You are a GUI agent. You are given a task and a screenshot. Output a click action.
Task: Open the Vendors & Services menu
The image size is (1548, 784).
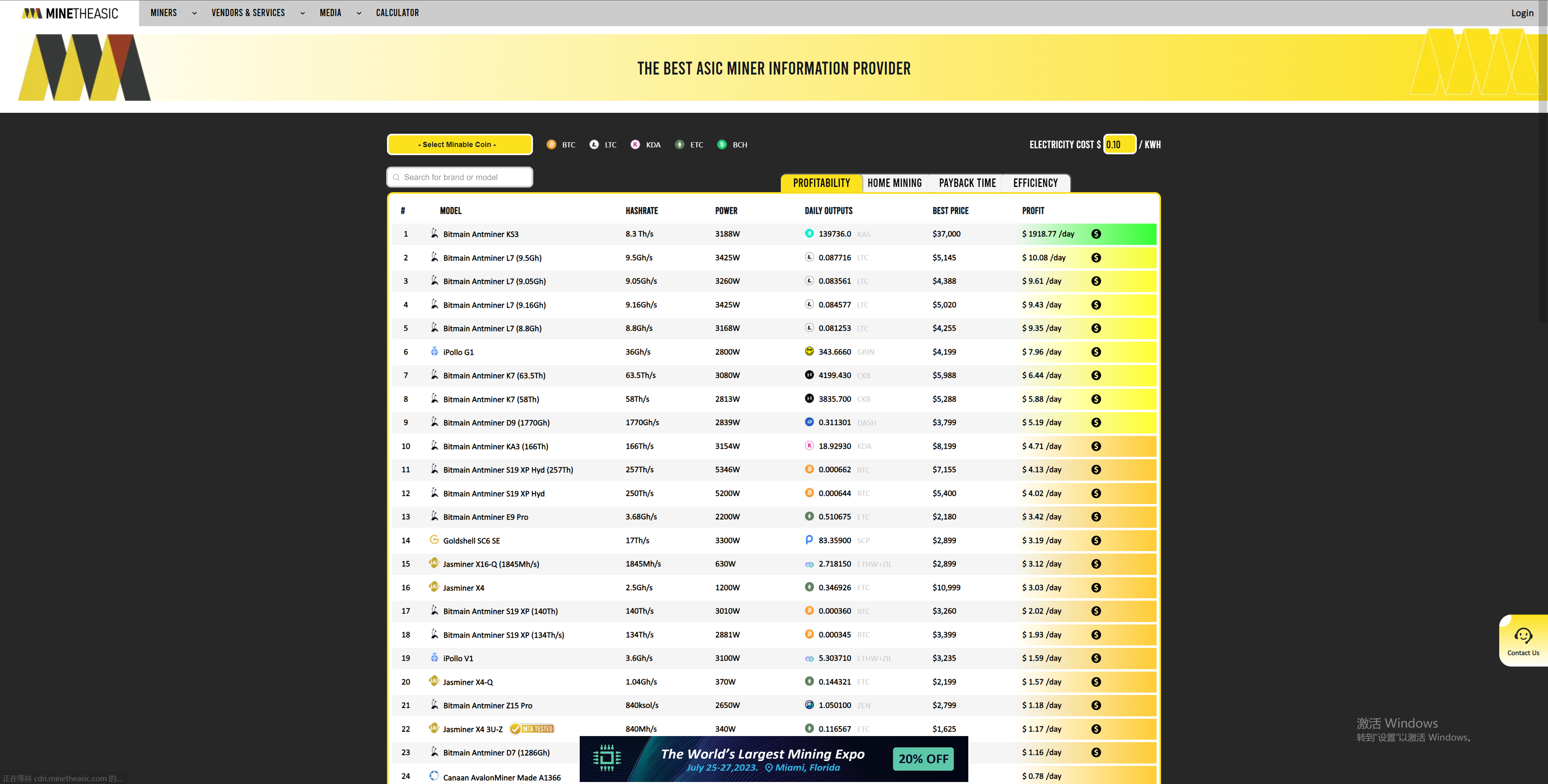248,12
